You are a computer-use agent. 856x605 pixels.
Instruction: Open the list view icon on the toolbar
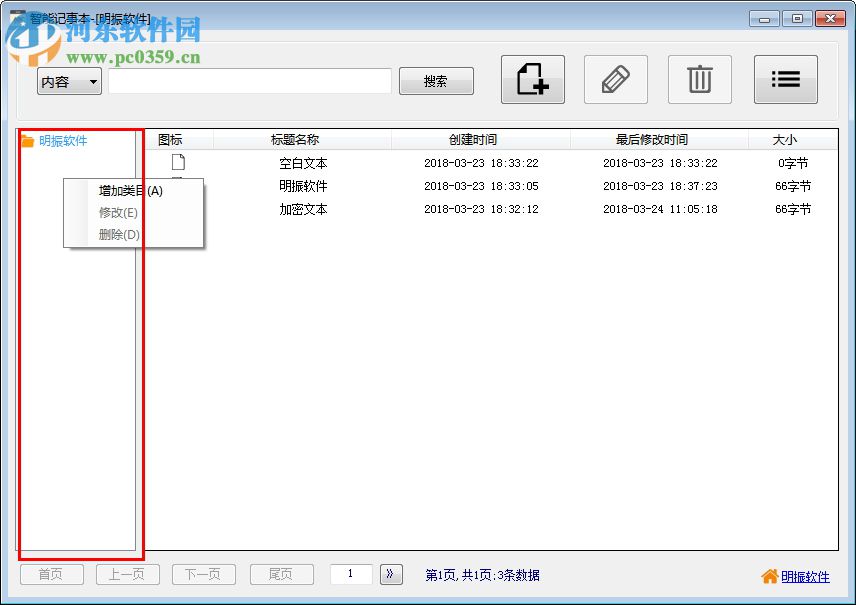(786, 80)
